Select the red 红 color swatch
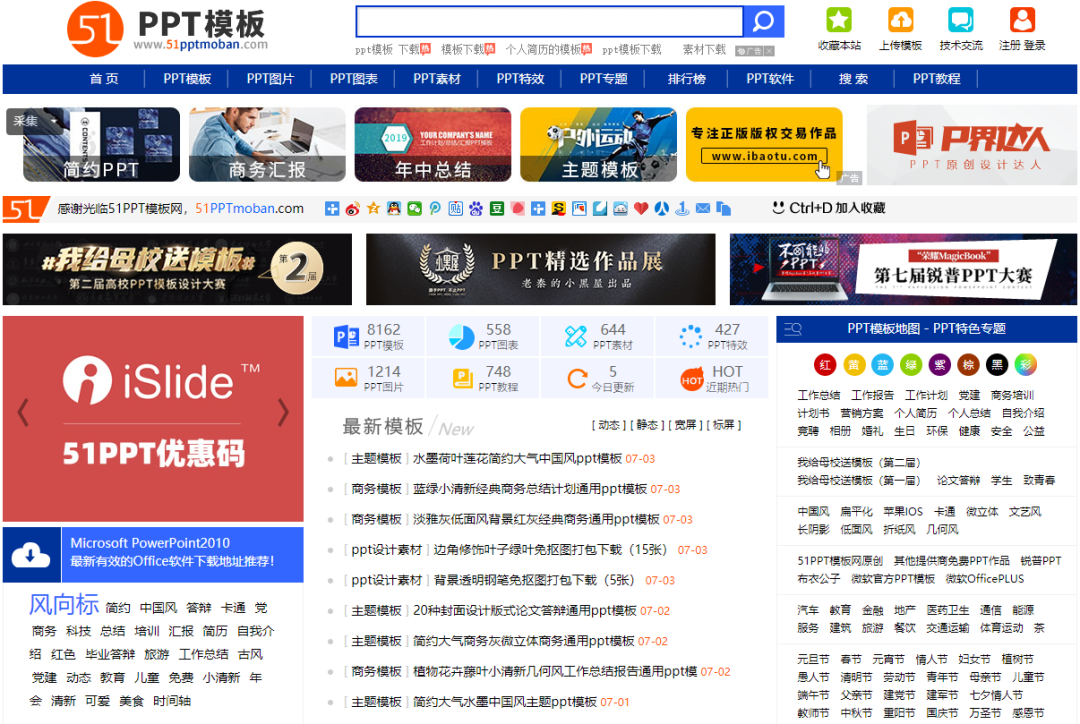This screenshot has height=724, width=1080. (824, 365)
